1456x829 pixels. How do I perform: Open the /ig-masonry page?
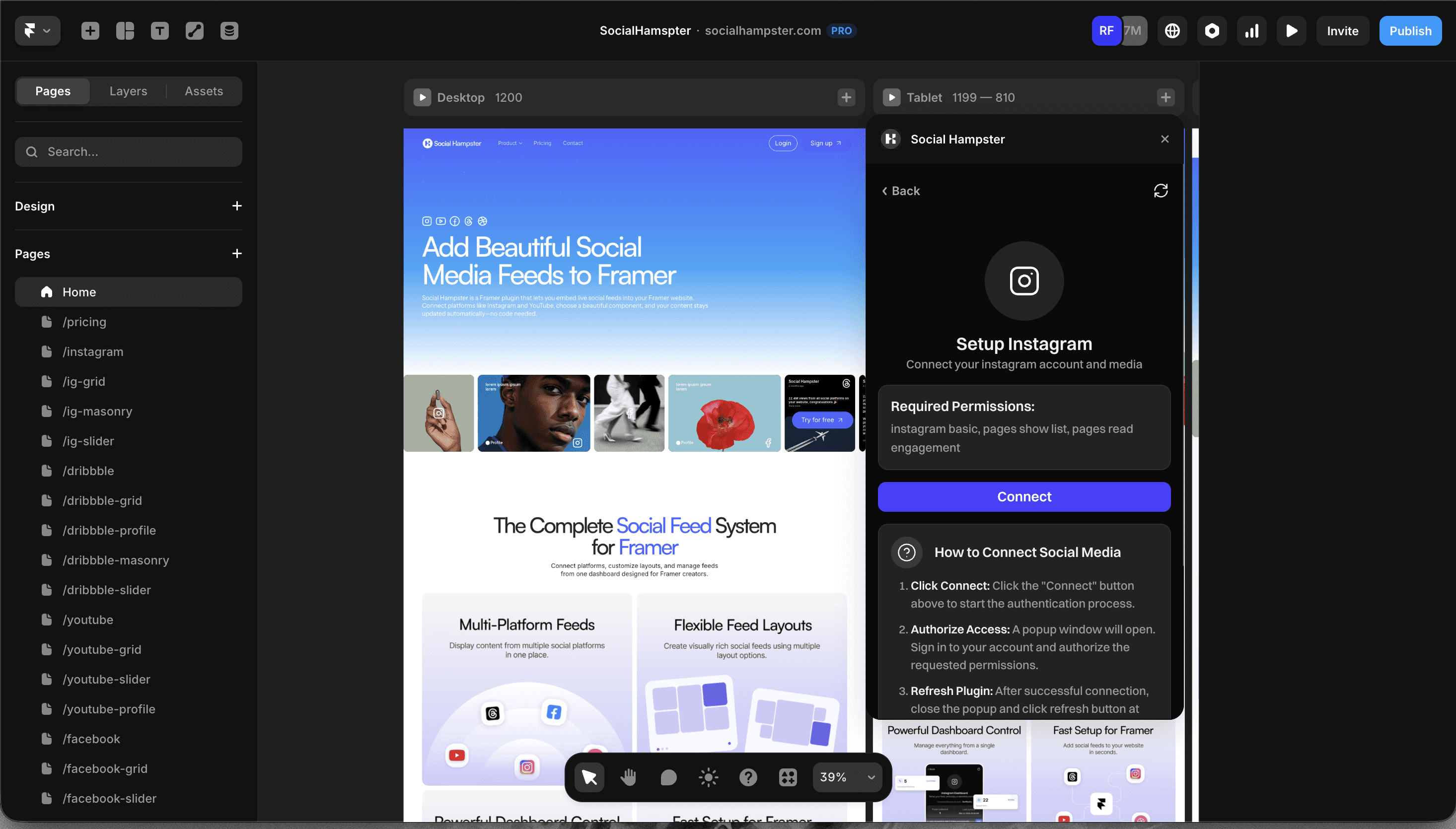(x=97, y=411)
